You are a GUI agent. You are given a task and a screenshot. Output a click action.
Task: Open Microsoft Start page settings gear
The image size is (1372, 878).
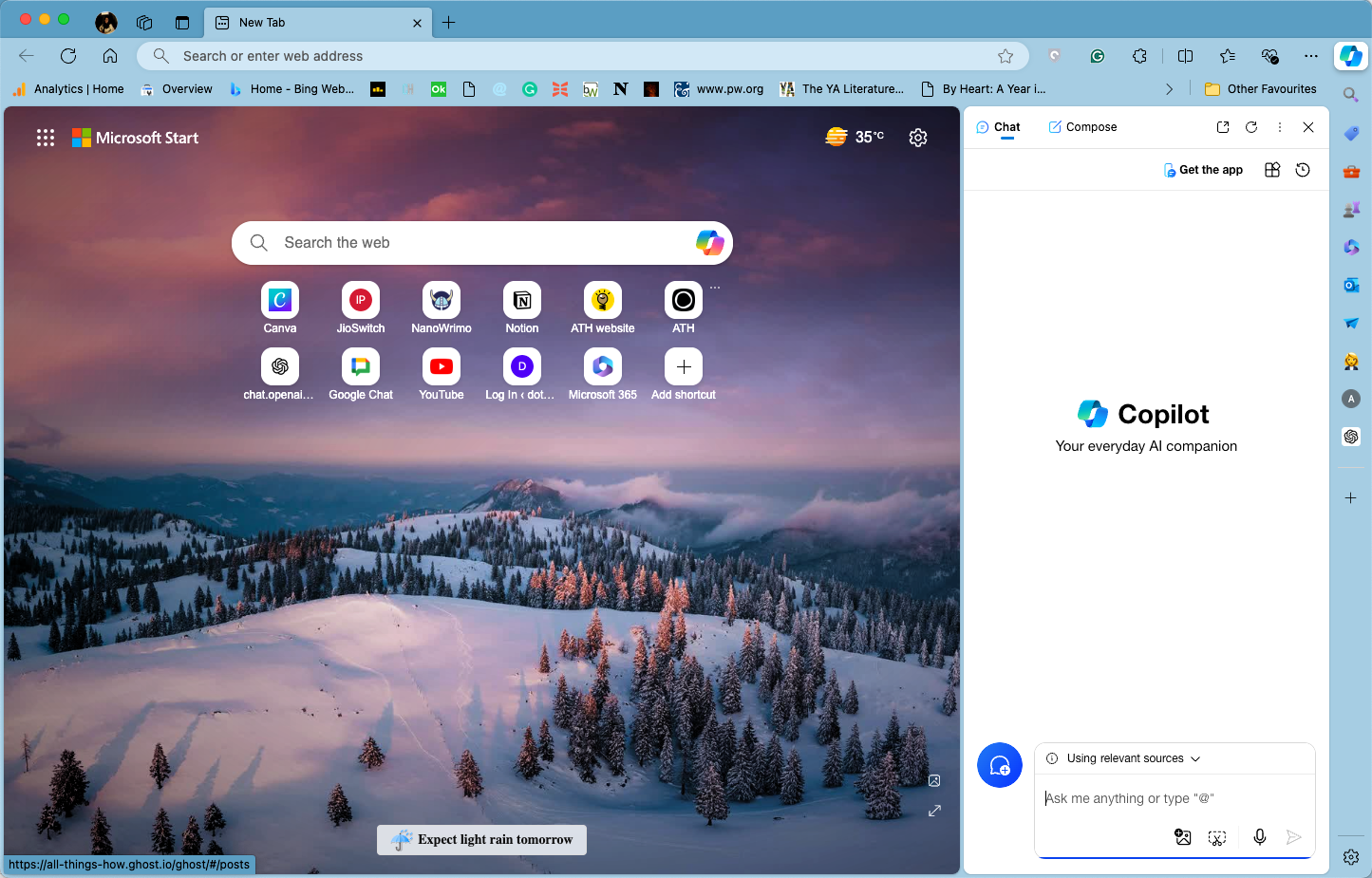[x=918, y=138]
